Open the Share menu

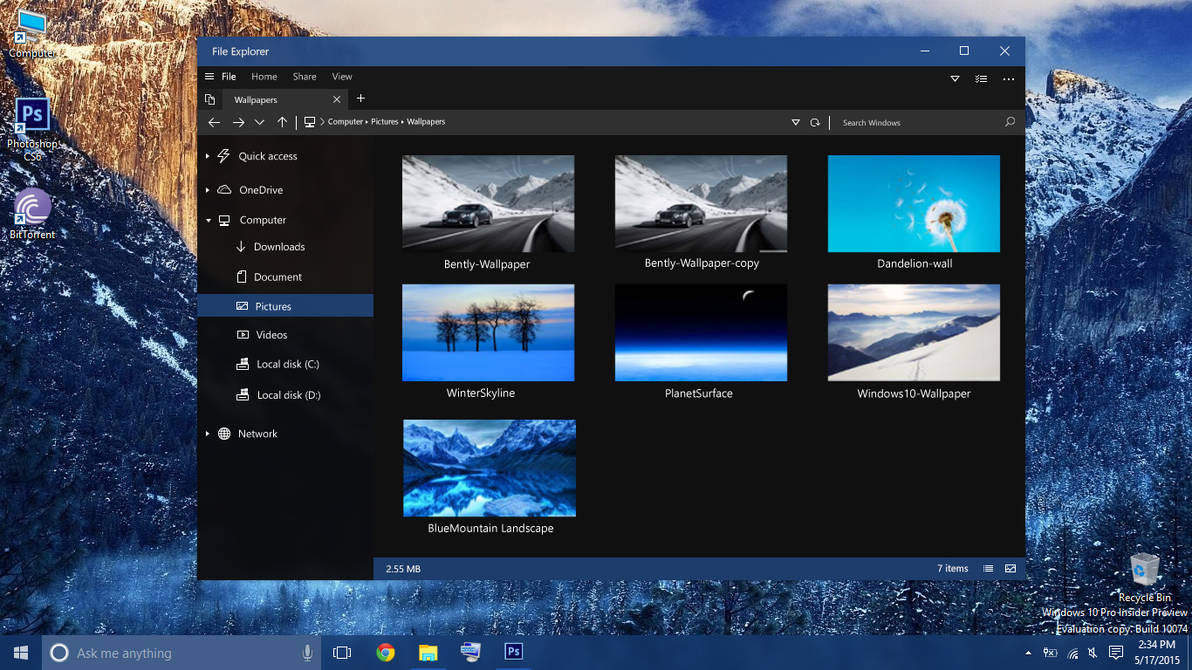point(304,76)
